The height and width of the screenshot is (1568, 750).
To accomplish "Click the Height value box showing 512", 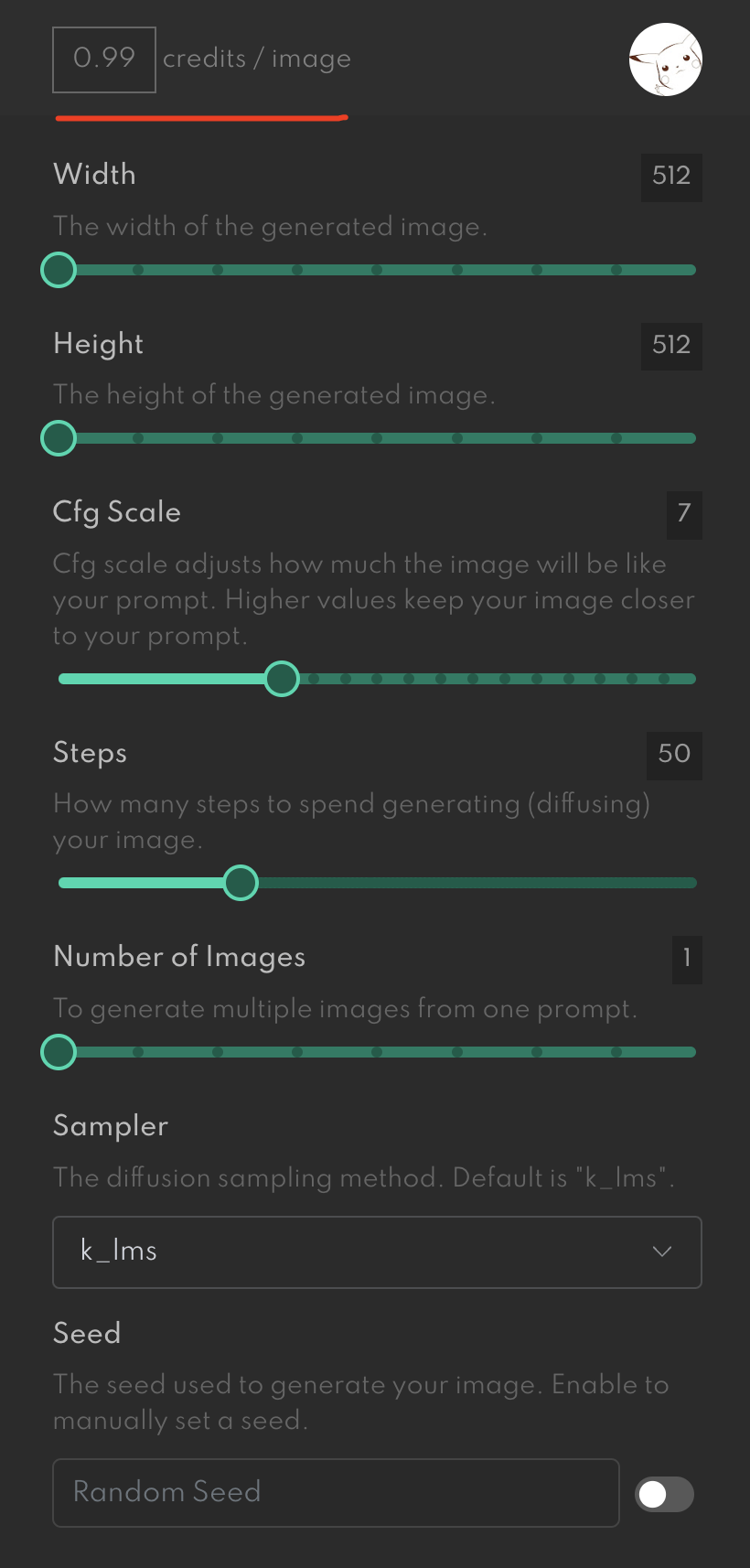I will coord(671,346).
